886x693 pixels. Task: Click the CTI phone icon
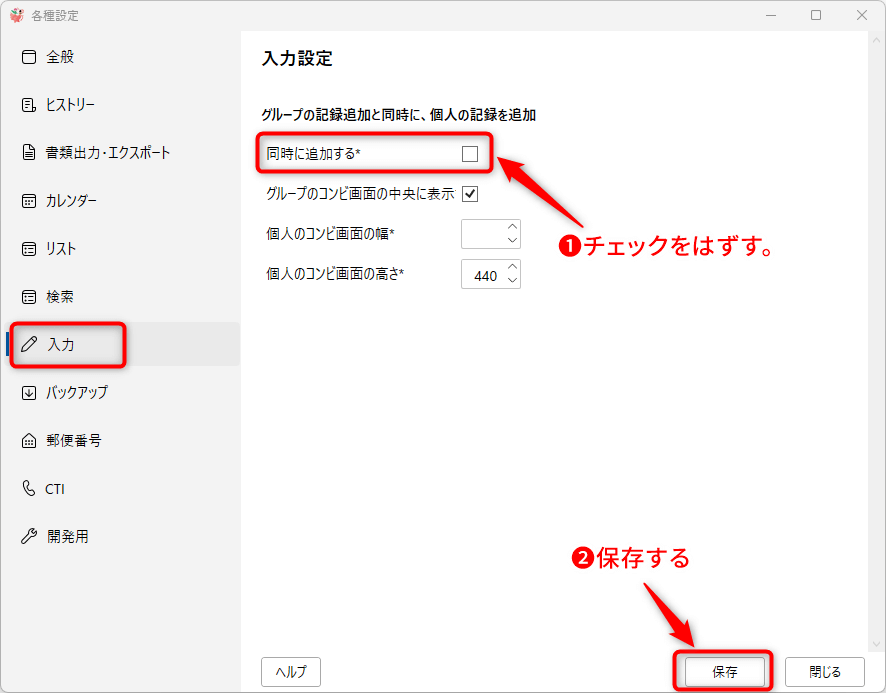tap(28, 488)
